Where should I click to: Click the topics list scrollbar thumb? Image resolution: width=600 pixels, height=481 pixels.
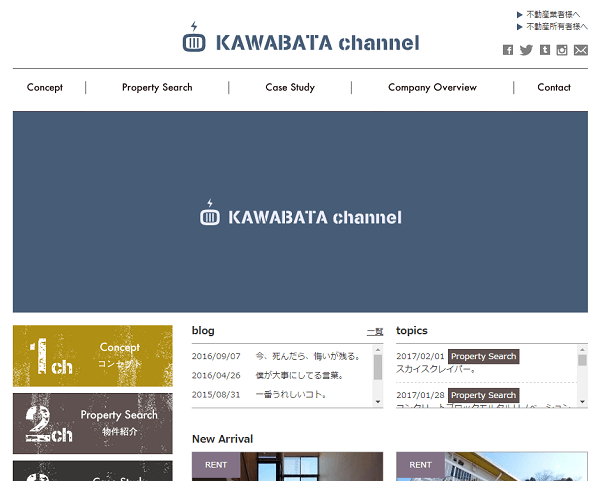(582, 360)
